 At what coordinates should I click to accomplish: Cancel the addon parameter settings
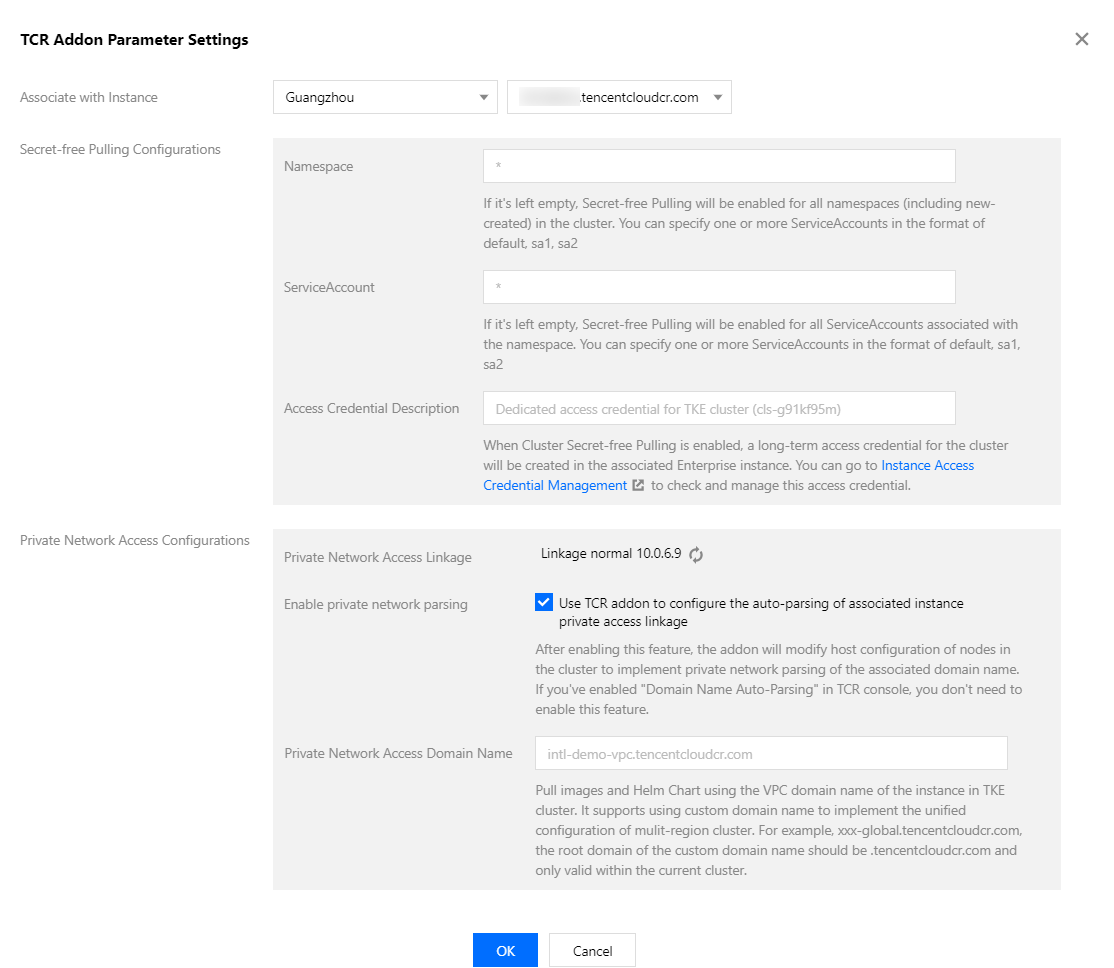(592, 950)
